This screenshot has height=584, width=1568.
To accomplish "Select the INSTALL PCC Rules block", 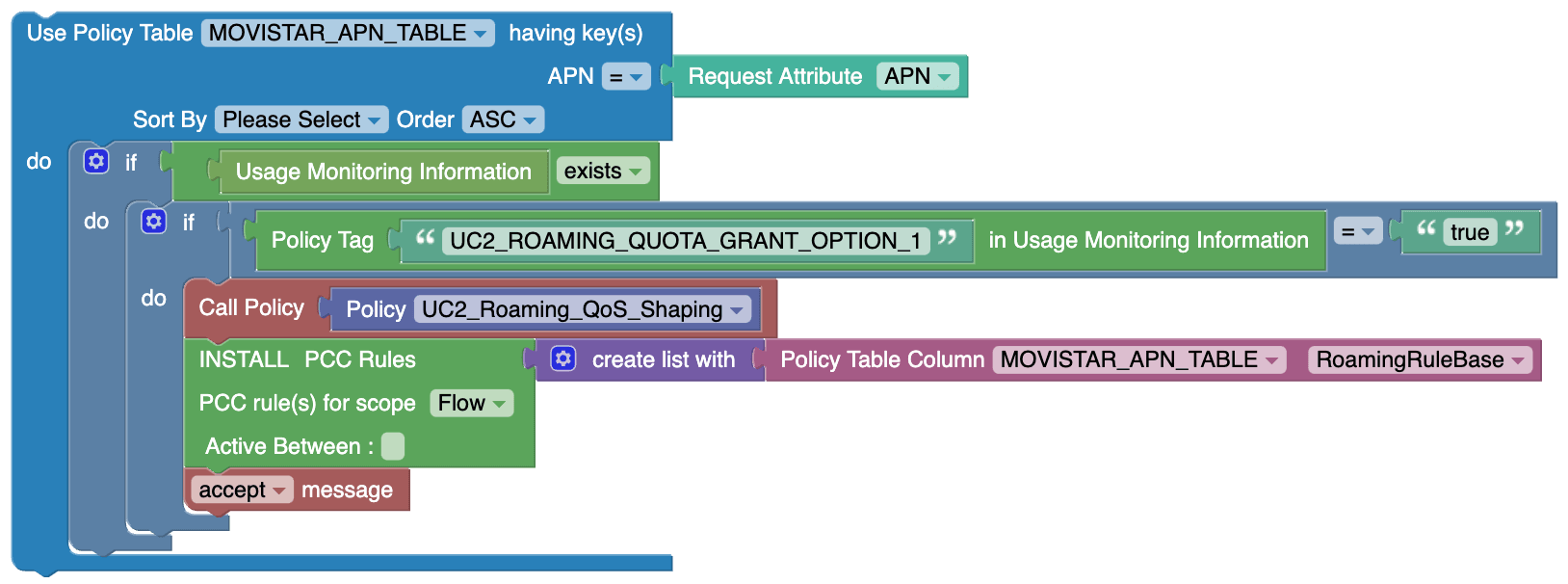I will (306, 359).
